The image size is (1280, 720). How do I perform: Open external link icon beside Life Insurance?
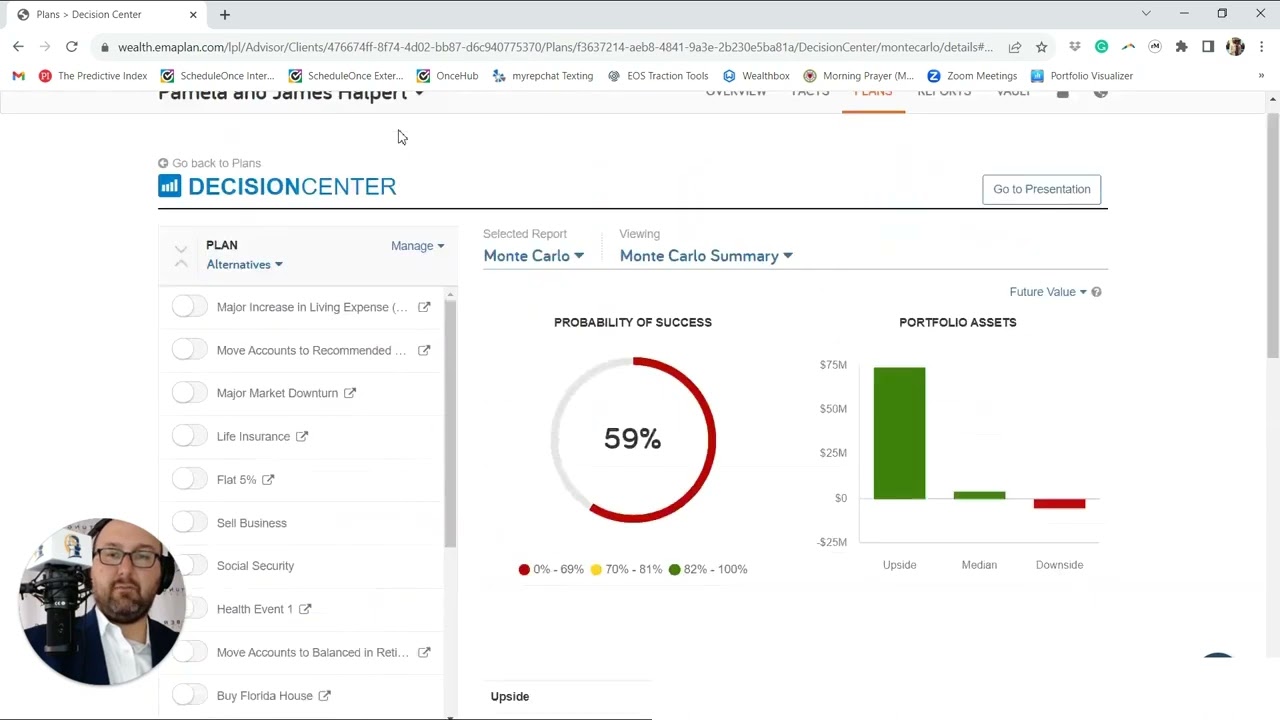point(302,436)
